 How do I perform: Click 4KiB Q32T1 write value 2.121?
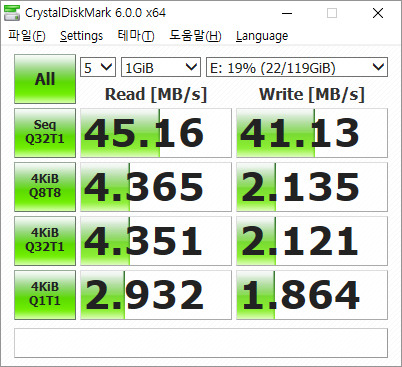[312, 241]
